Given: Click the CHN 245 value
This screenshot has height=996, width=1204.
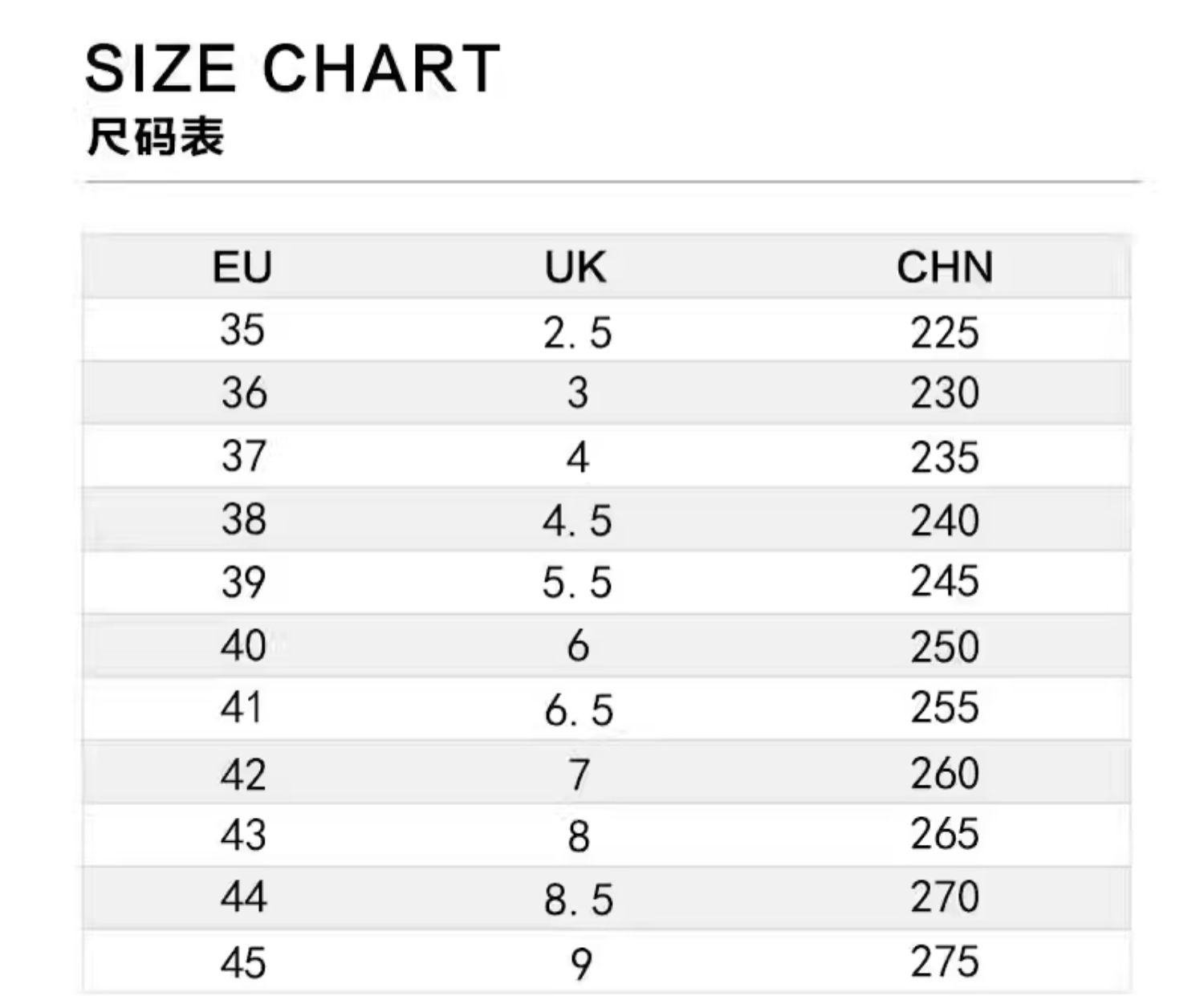Looking at the screenshot, I should pos(945,581).
